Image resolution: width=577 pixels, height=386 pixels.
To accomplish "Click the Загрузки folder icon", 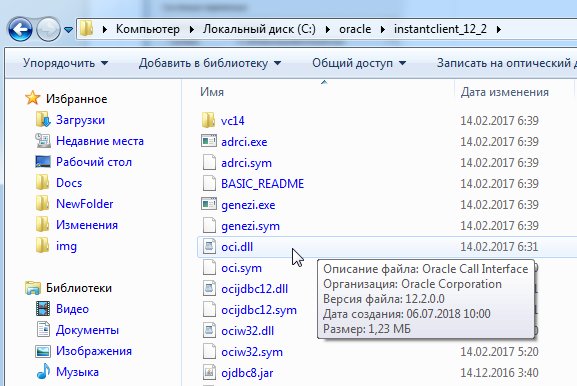I will pyautogui.click(x=43, y=120).
